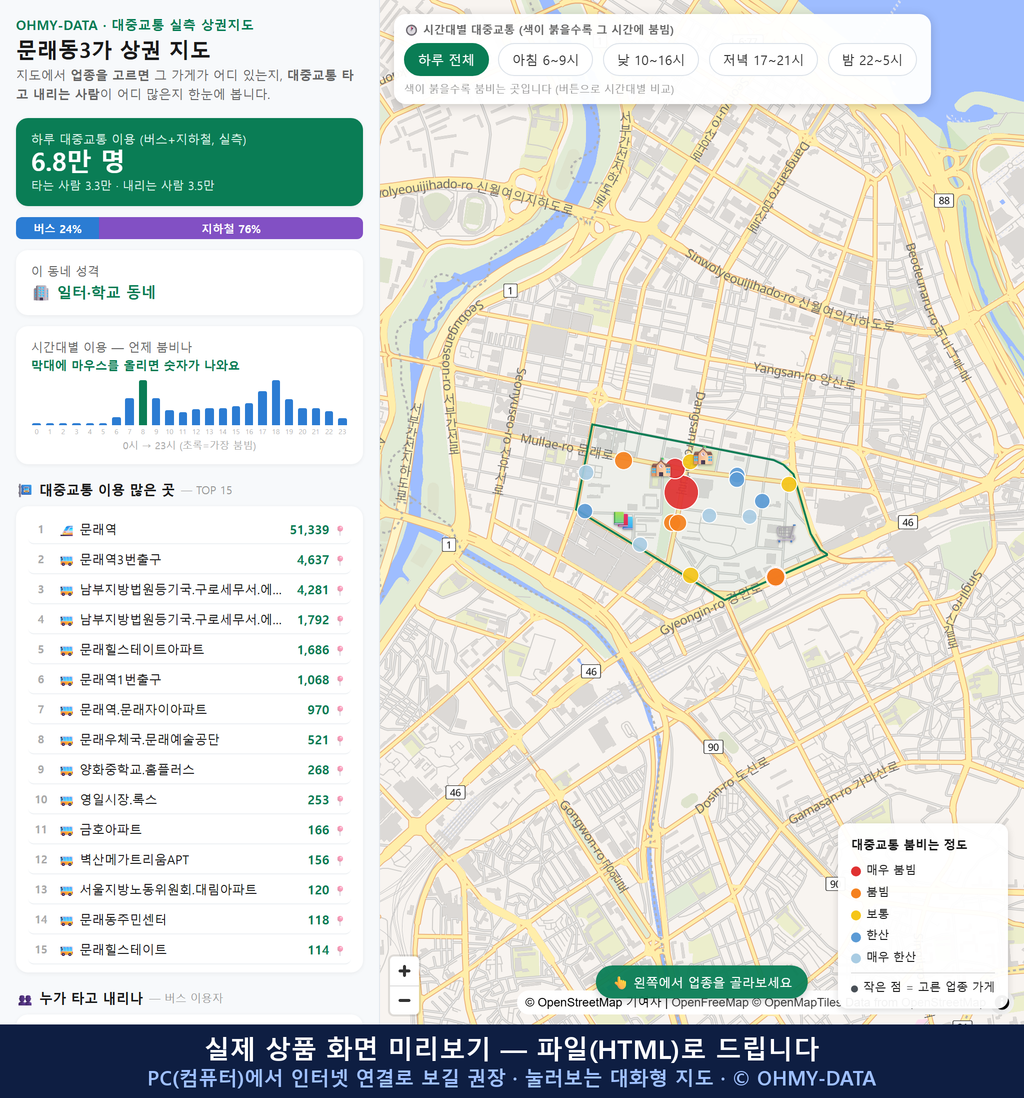Switch to the 낮 10~16시 time filter
Viewport: 1024px width, 1098px height.
click(651, 60)
